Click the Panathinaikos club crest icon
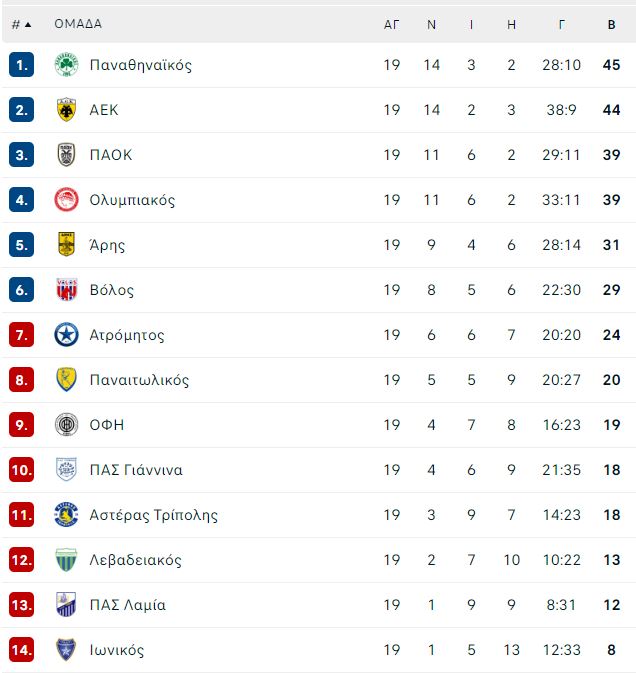Viewport: 636px width, 673px height. 66,65
